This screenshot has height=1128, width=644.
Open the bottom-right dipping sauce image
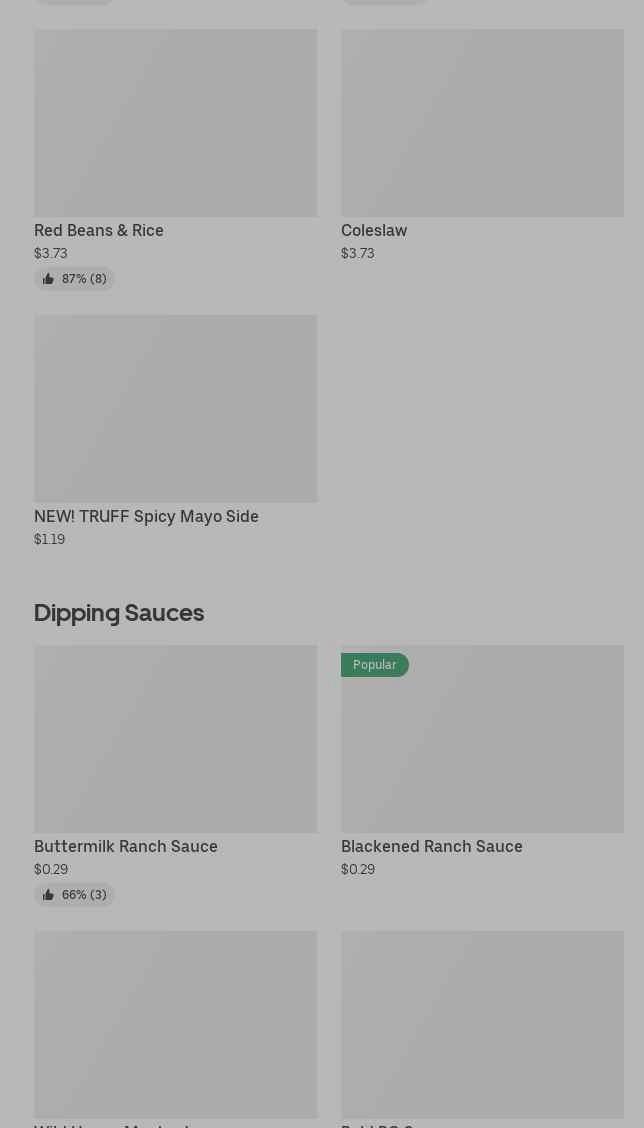click(x=482, y=1024)
